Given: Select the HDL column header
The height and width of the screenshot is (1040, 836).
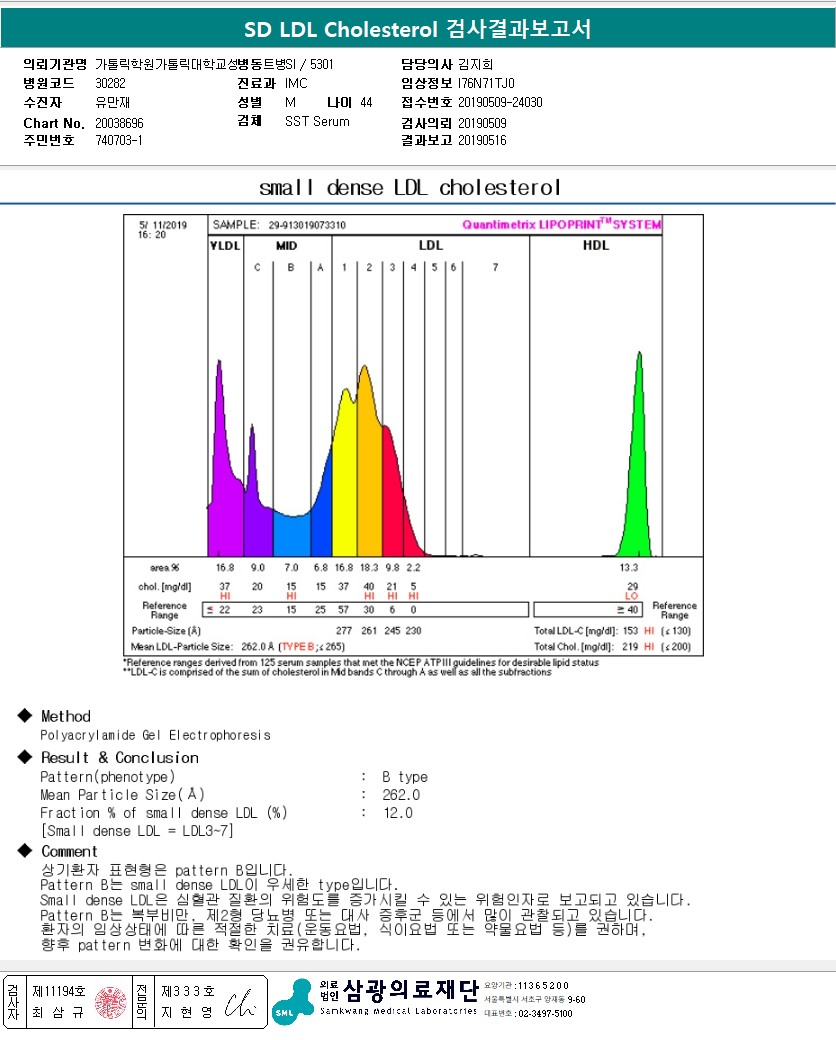Looking at the screenshot, I should tap(596, 245).
